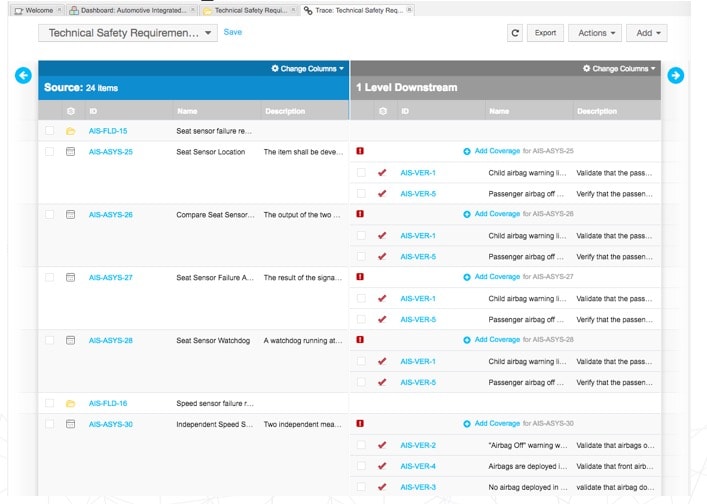
Task: Click the 'Seat Sensor Watchdog' name cell
Action: pyautogui.click(x=213, y=340)
